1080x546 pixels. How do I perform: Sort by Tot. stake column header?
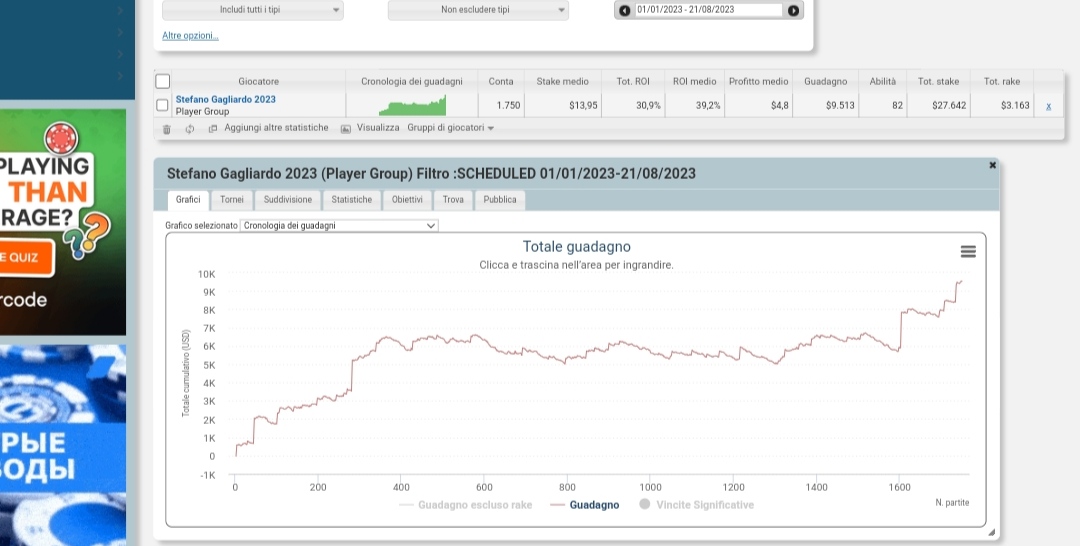tap(938, 81)
